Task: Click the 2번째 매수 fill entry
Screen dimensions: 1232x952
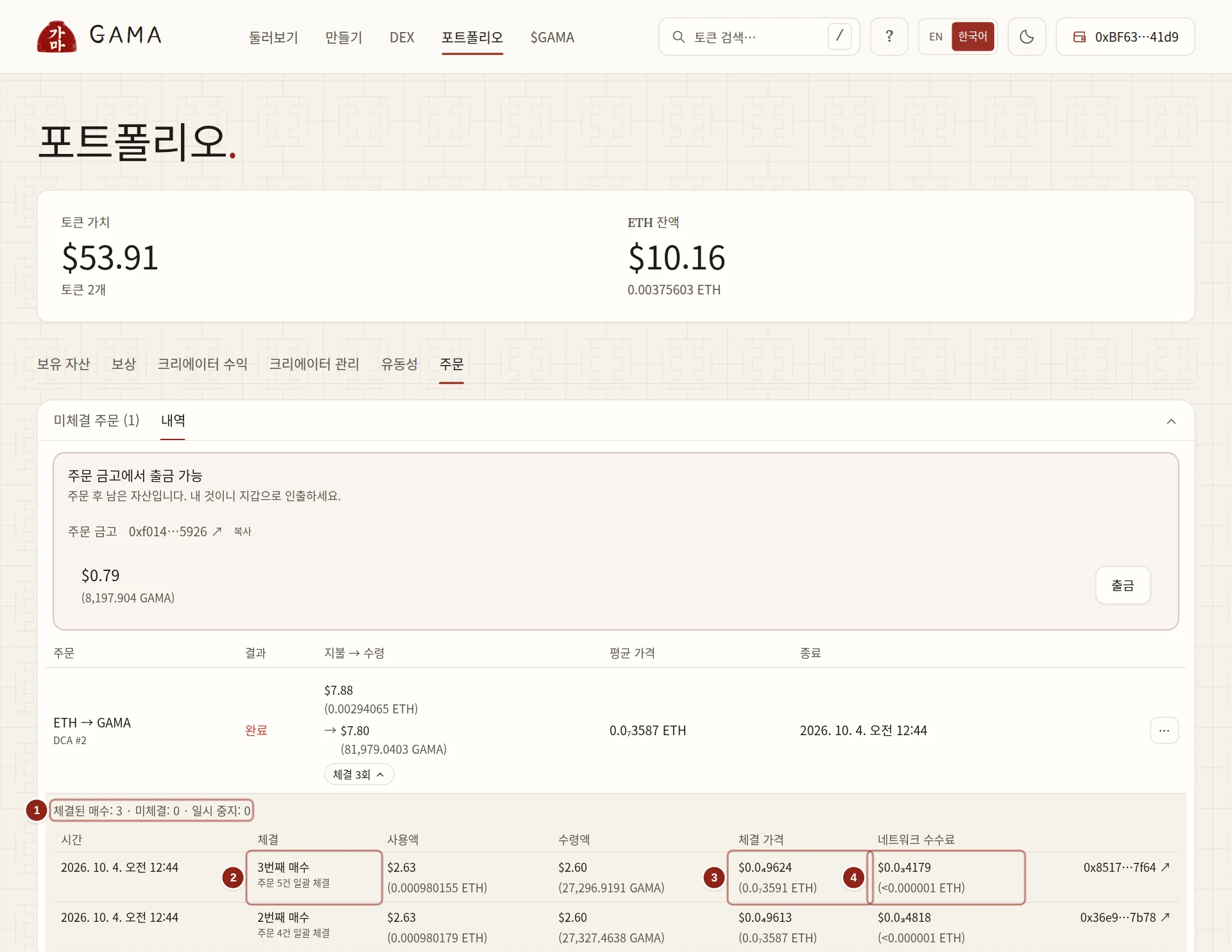Action: [x=283, y=917]
